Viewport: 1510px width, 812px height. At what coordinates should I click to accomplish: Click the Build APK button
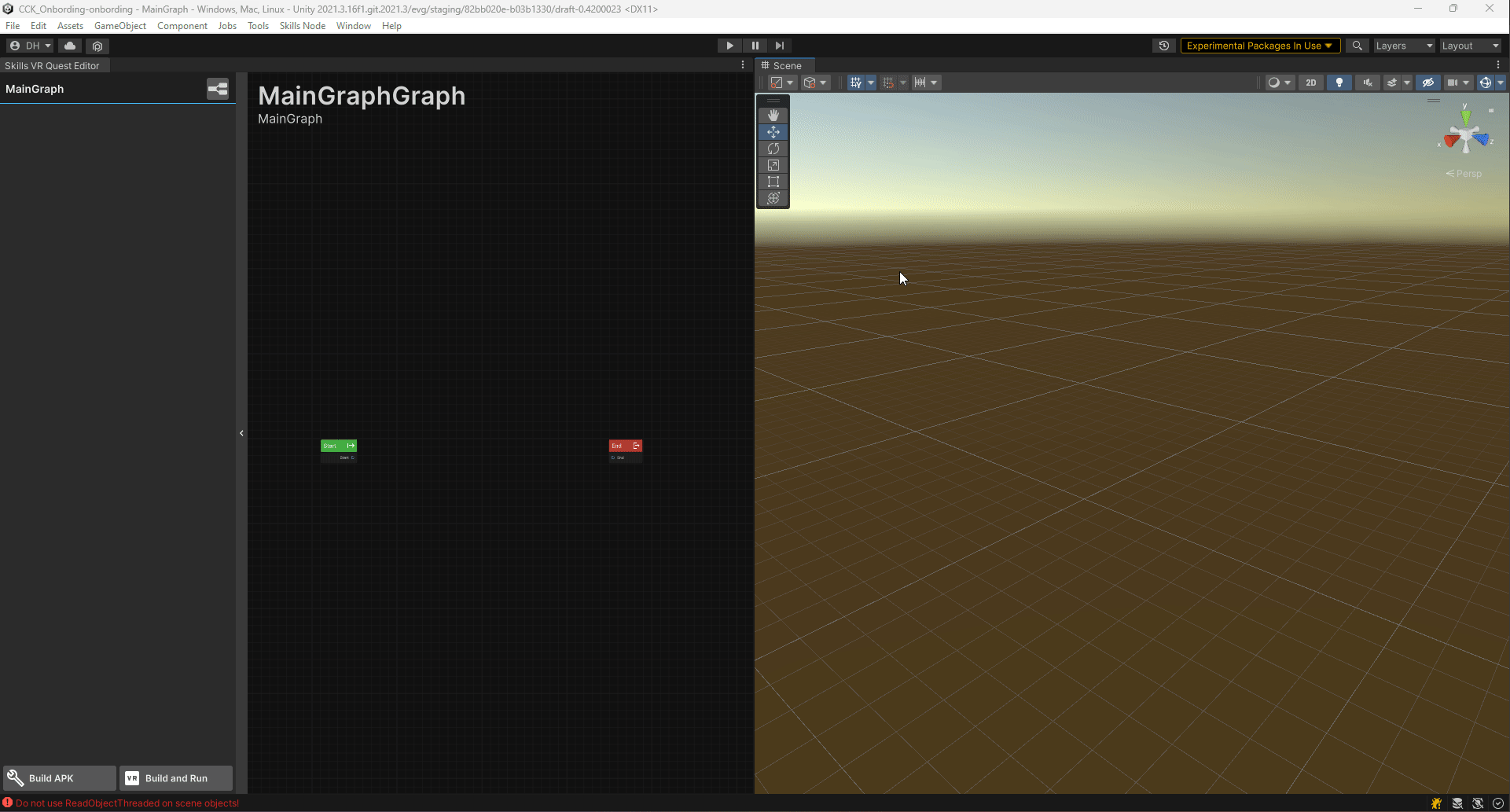[x=60, y=778]
